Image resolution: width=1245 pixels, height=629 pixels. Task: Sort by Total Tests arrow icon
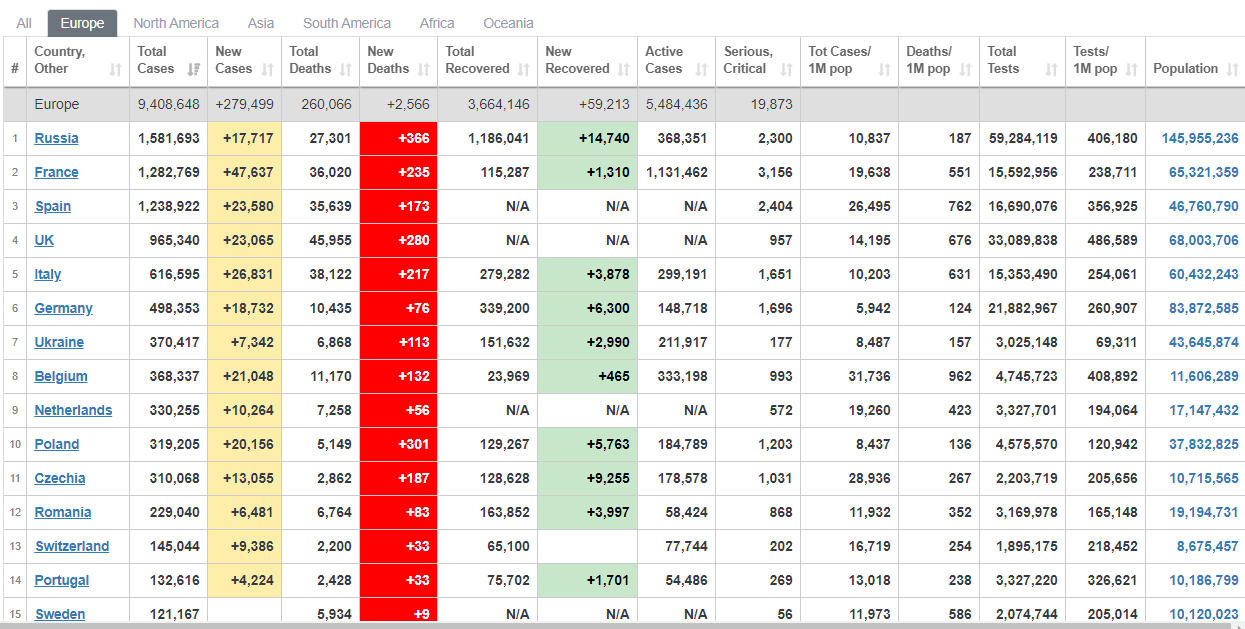coord(1051,69)
